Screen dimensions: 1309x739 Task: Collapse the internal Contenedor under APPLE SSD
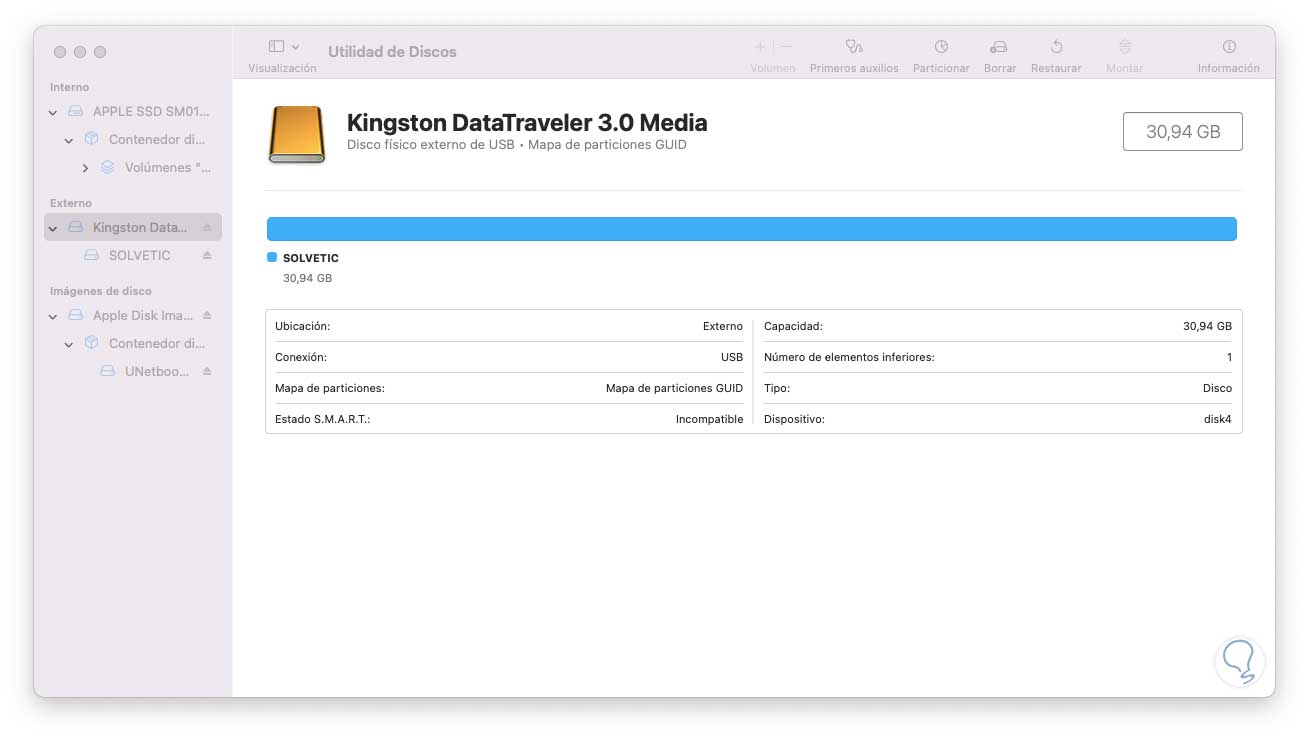pos(69,140)
